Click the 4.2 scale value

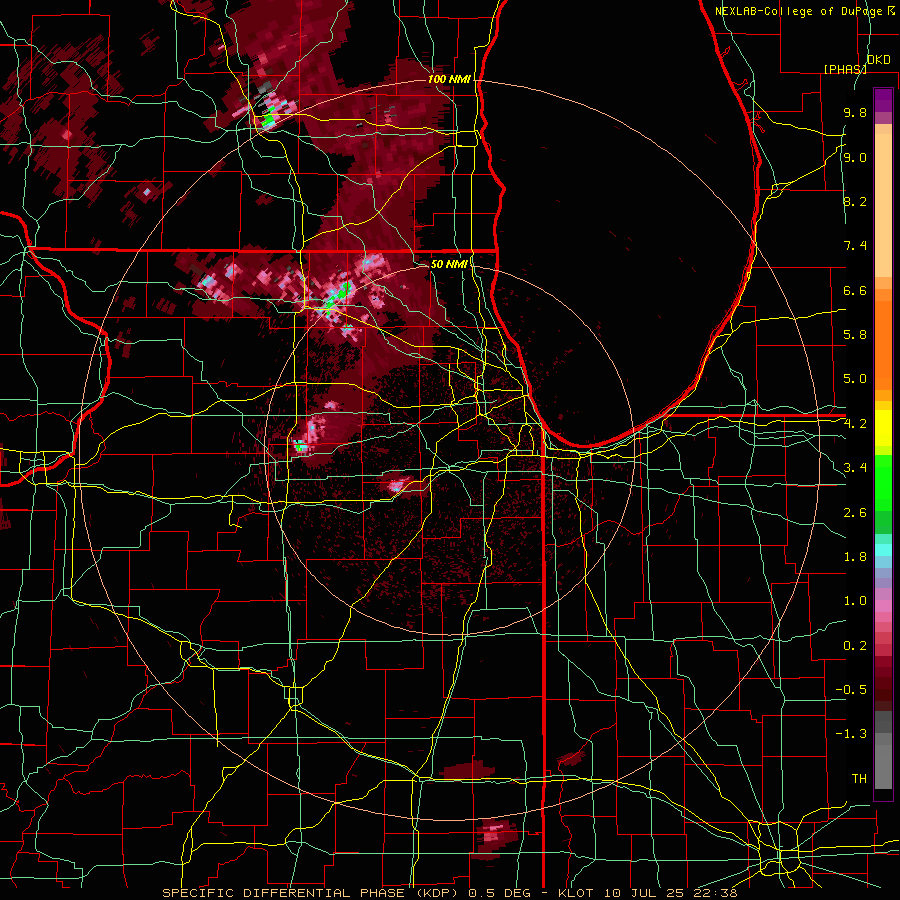855,424
